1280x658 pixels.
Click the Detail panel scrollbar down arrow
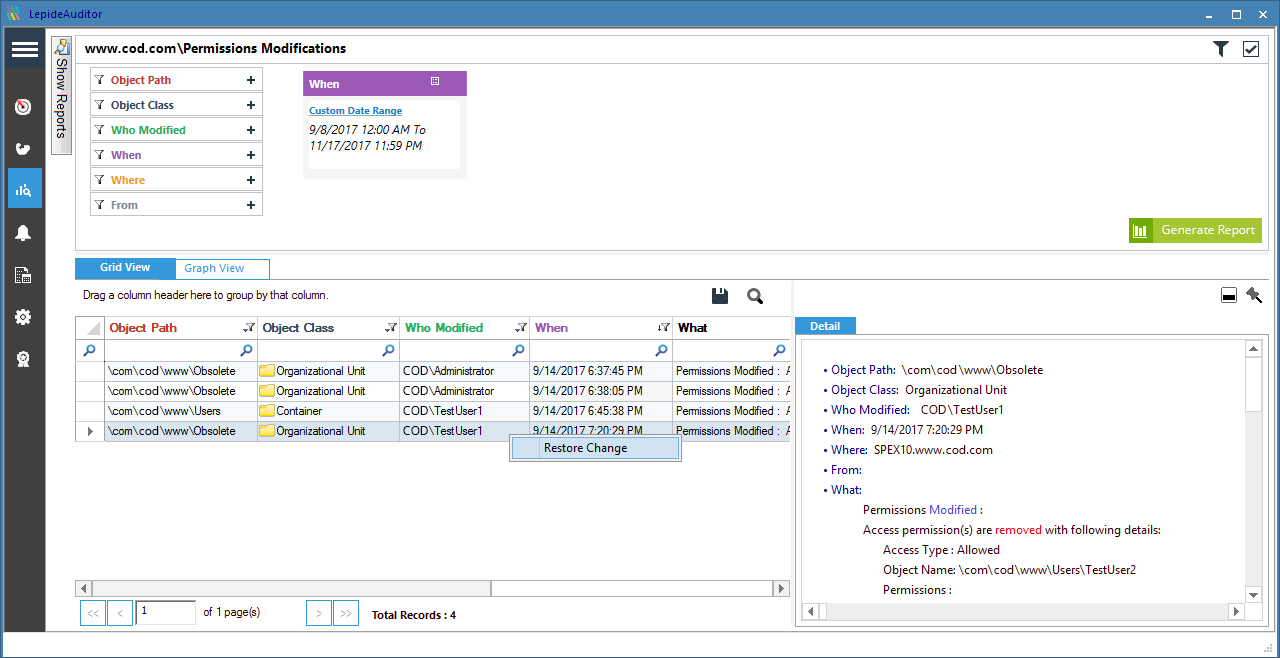(1254, 594)
